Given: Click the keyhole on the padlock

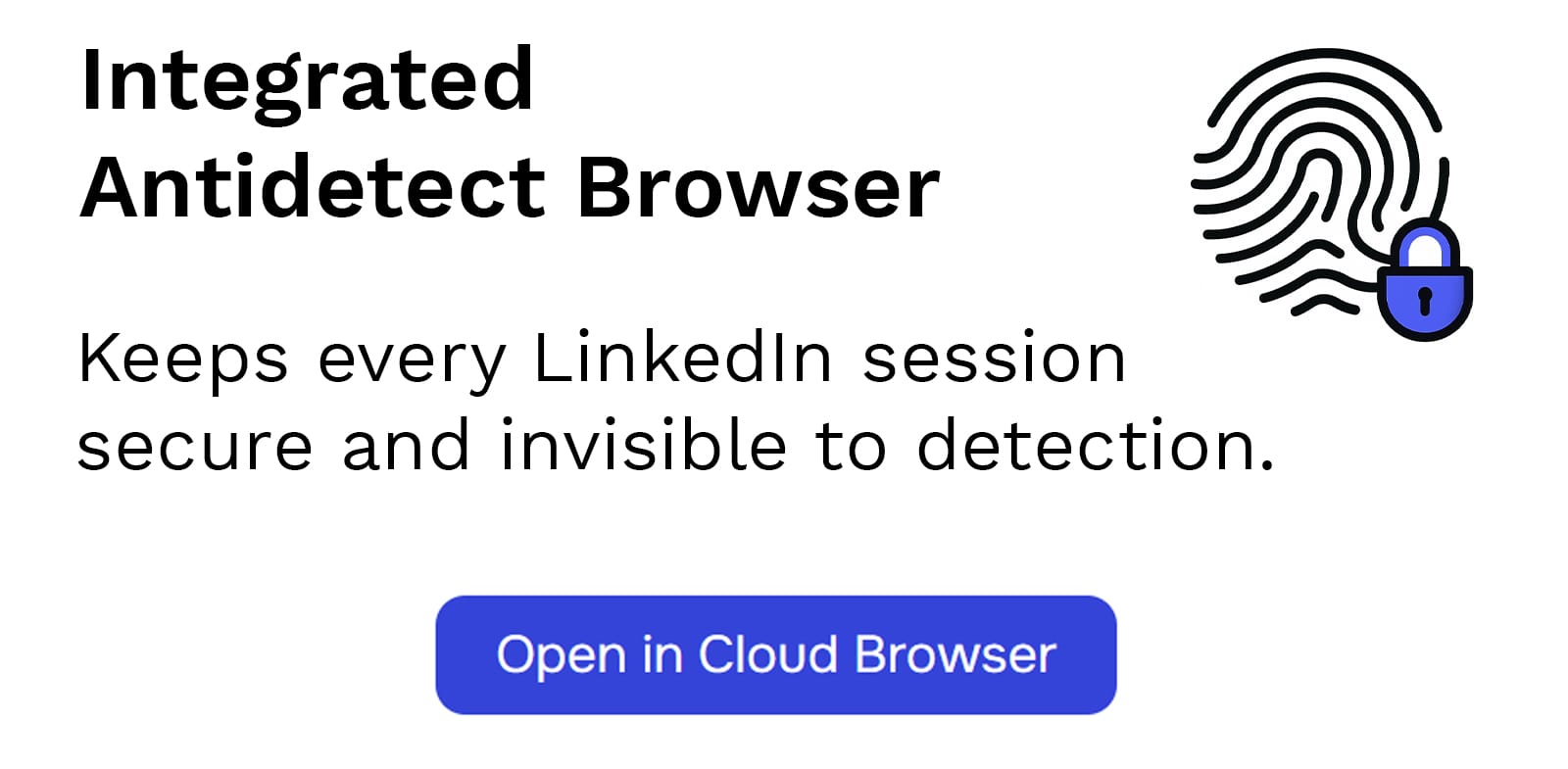Looking at the screenshot, I should pyautogui.click(x=1425, y=299).
